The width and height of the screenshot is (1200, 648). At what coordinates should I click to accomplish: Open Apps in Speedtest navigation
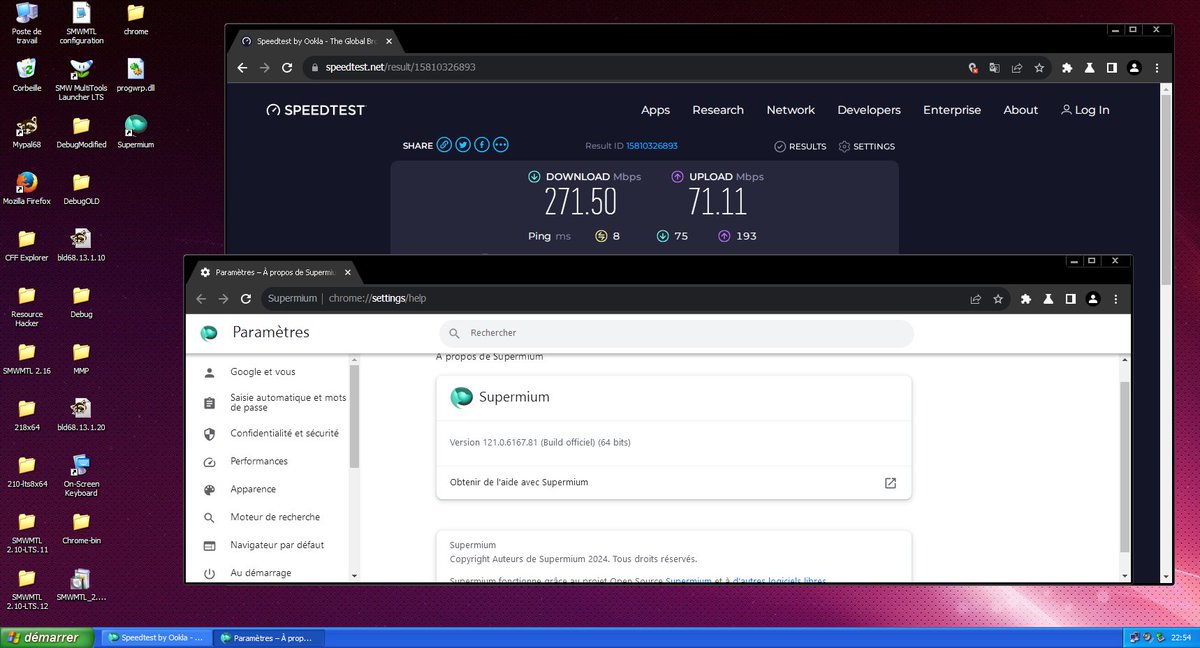pyautogui.click(x=655, y=110)
